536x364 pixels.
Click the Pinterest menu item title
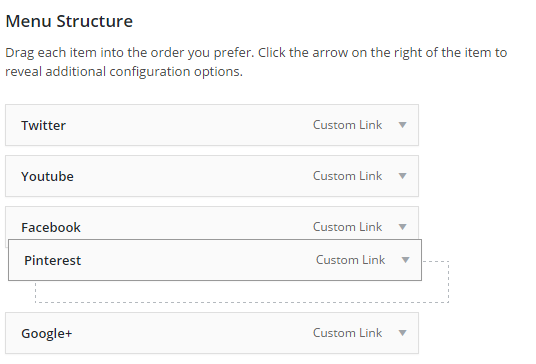53,260
